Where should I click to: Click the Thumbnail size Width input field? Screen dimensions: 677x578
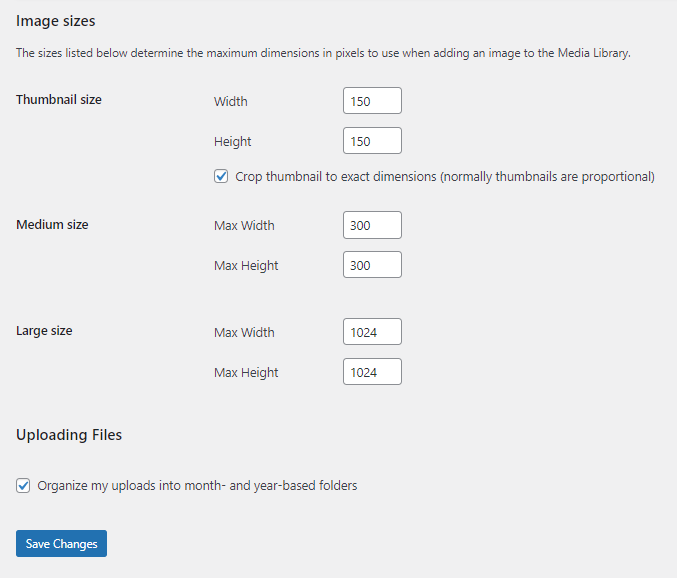pyautogui.click(x=372, y=101)
